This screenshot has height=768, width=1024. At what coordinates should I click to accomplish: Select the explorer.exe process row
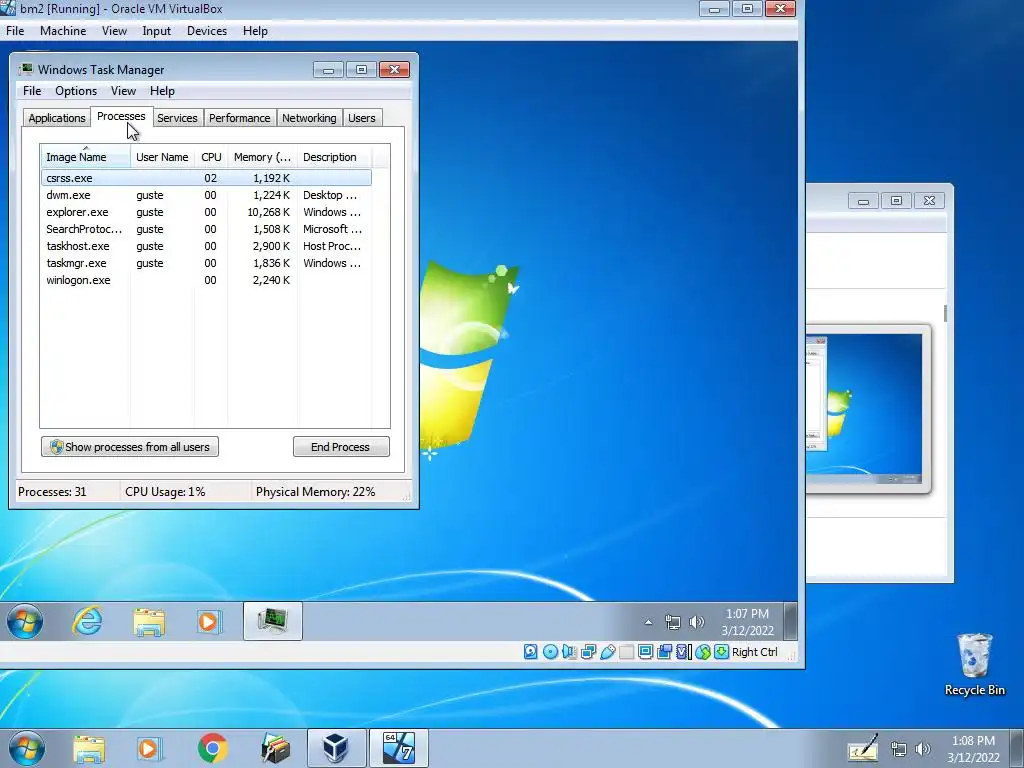206,212
